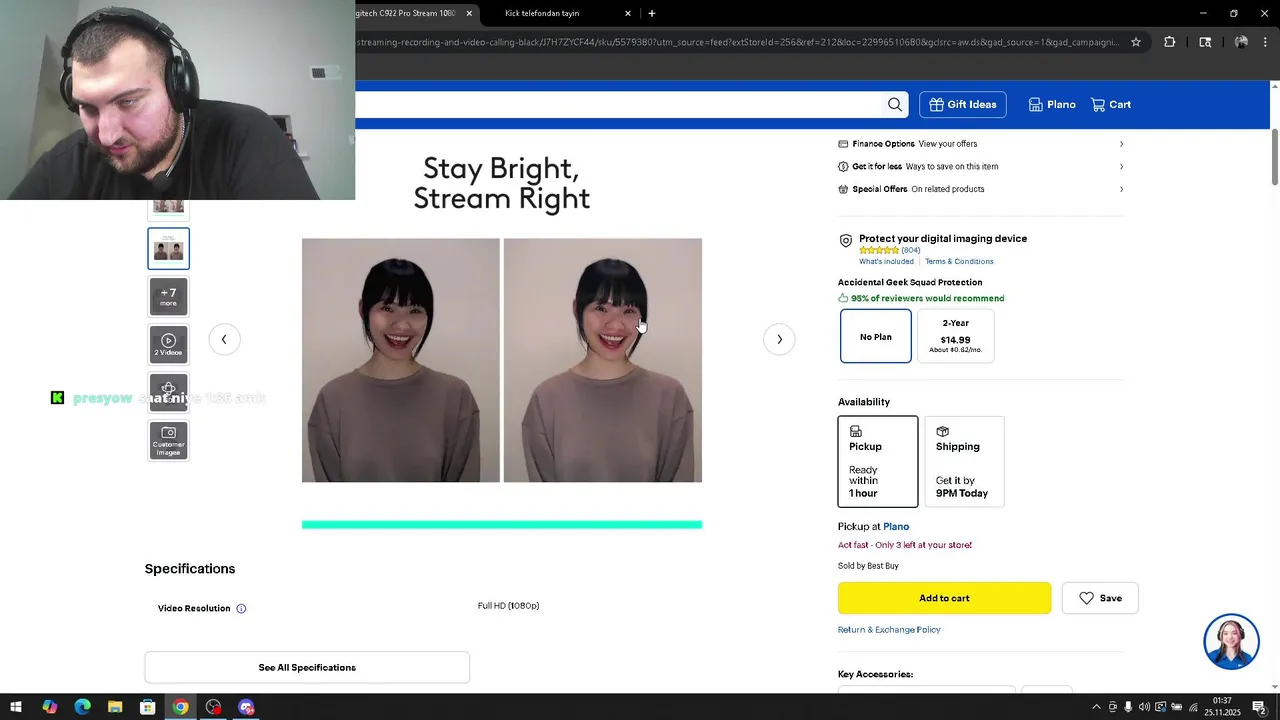Show the previous product image
The image size is (1280, 720).
tap(224, 339)
